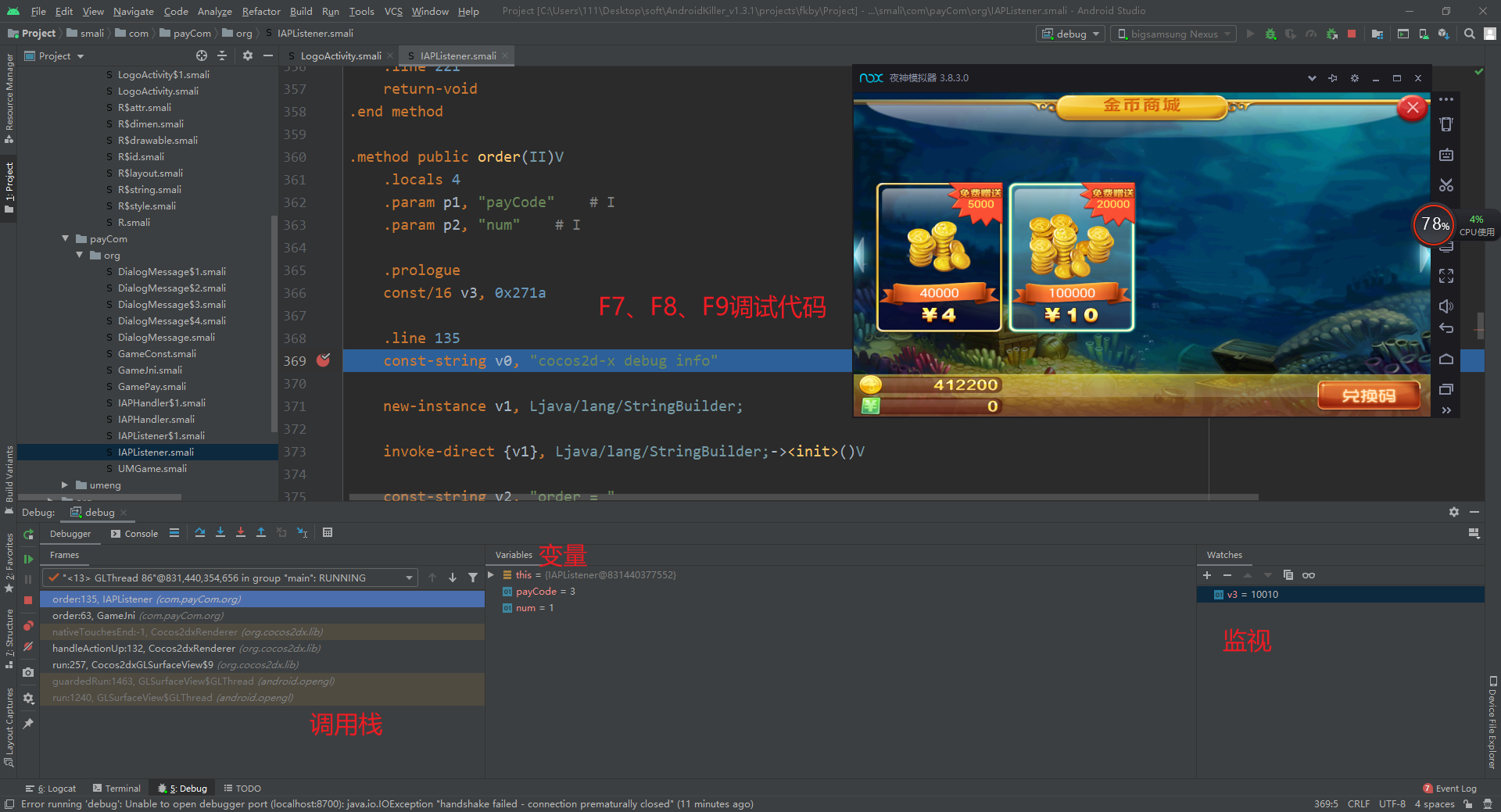Open the GLThread 86 thread selector dropdown
This screenshot has width=1501, height=812.
231,578
